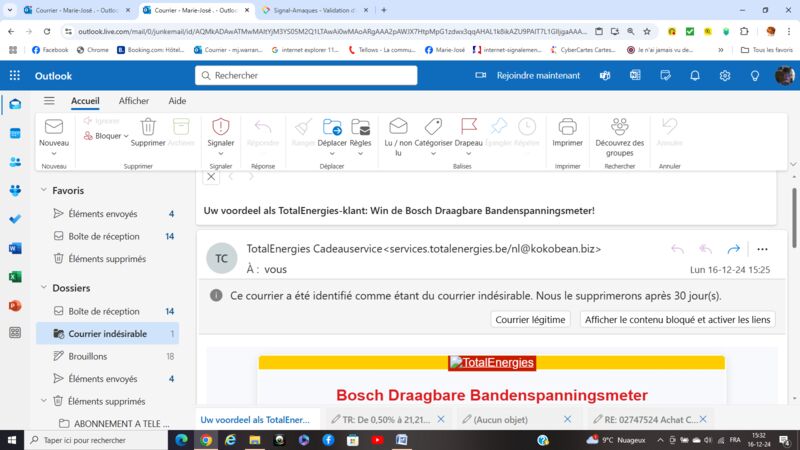Launch Excel from the left rail
800x450 pixels.
(x=15, y=277)
